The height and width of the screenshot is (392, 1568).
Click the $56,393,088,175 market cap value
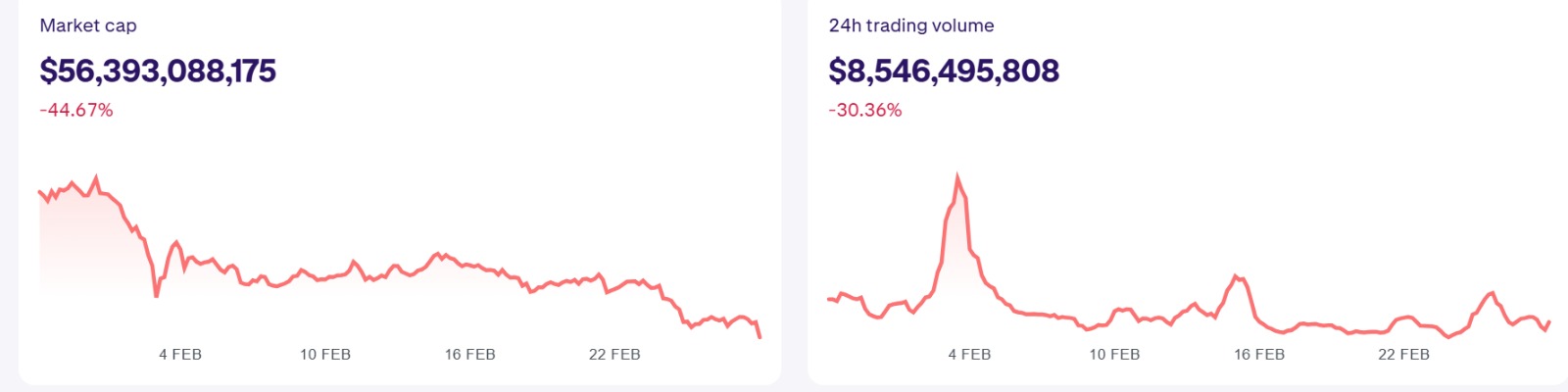[x=158, y=71]
